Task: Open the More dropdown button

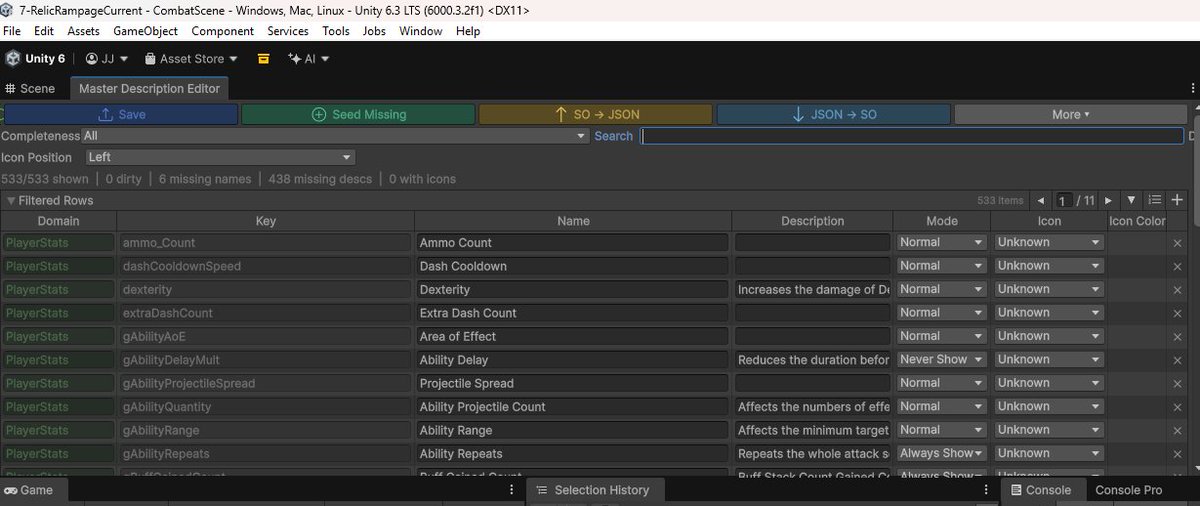Action: pos(1070,114)
